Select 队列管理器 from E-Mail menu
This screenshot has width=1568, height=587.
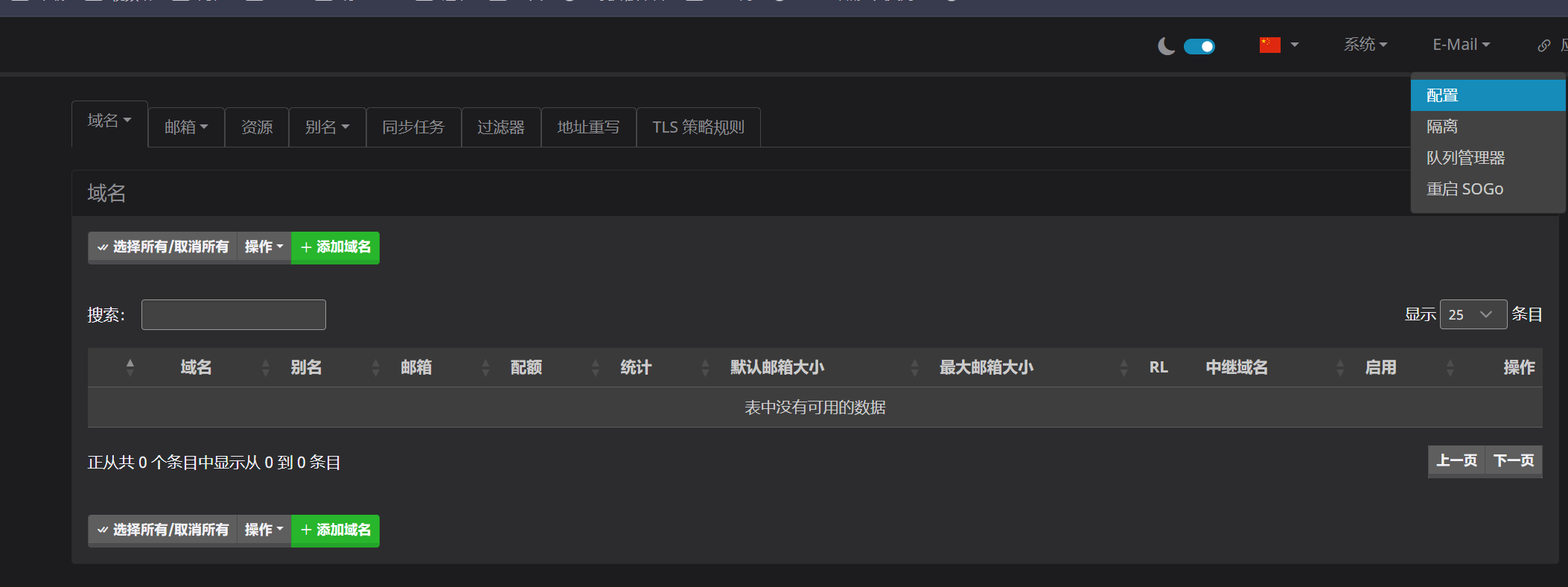pyautogui.click(x=1465, y=158)
